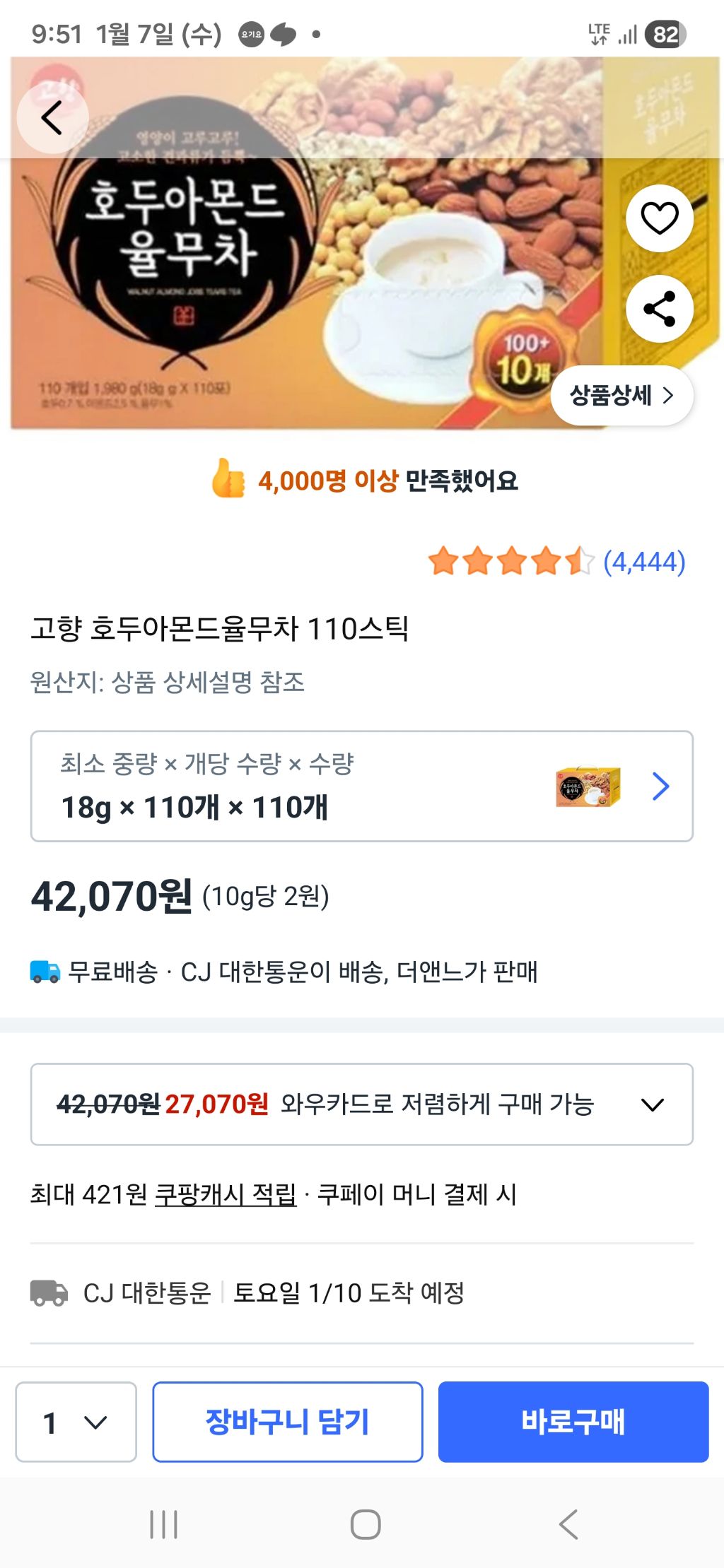Open option selector chevron for 18g × 110개
Screen dimensions: 724x1568
660,786
